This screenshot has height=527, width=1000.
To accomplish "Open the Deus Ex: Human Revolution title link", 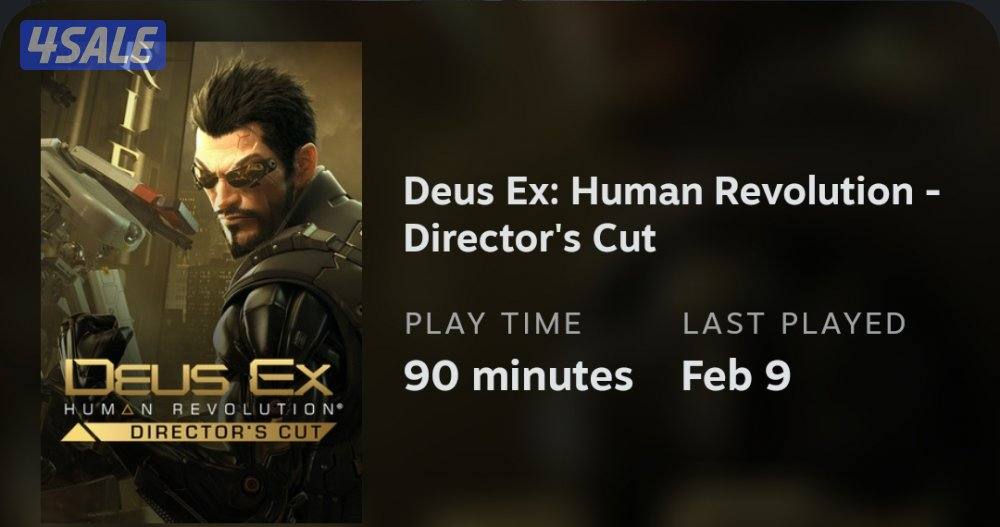I will (672, 191).
